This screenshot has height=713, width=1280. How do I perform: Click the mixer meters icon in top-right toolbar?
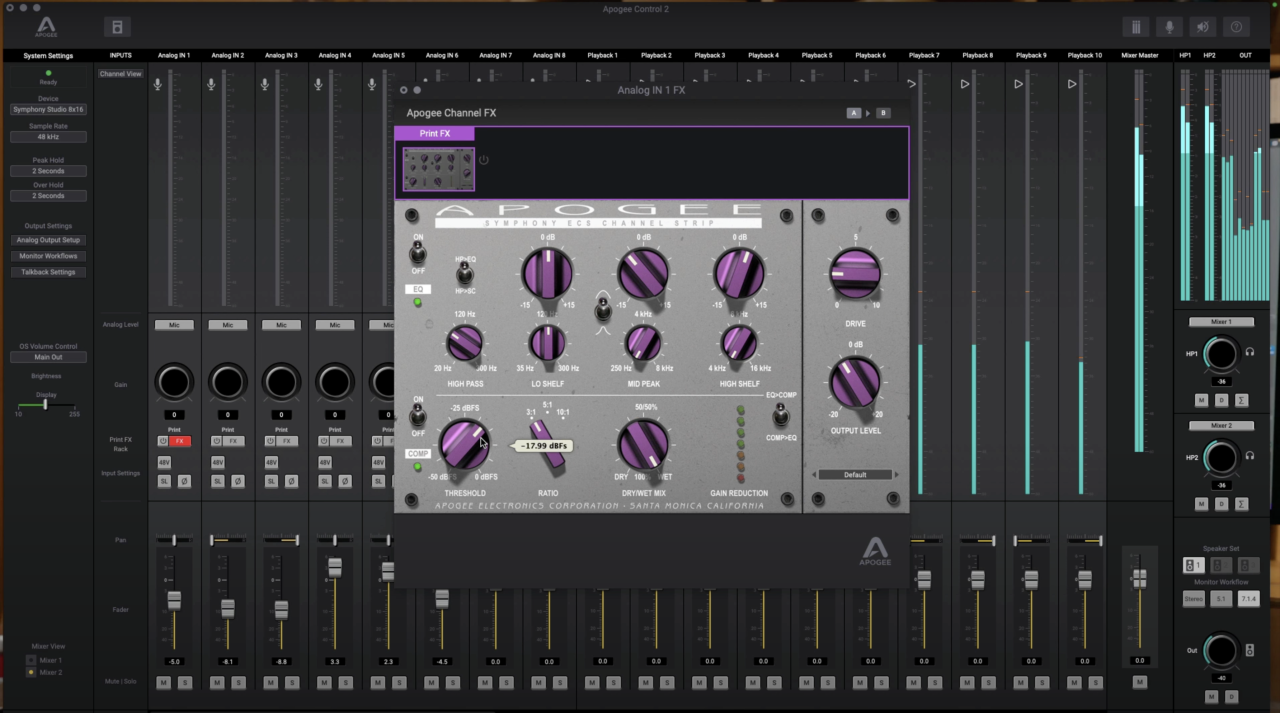(1135, 27)
